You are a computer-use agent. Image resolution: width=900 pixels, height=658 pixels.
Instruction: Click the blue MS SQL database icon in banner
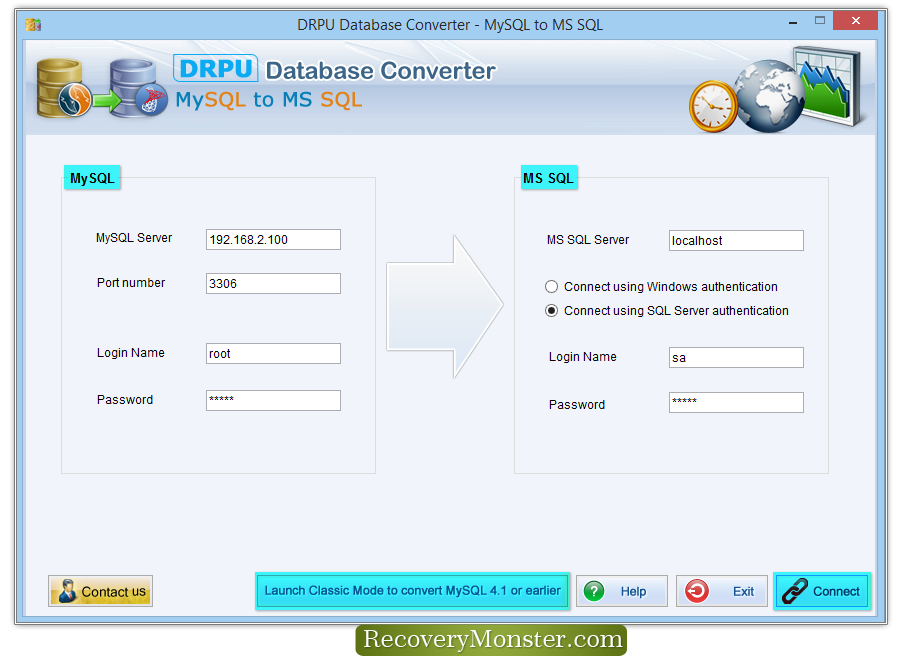138,88
